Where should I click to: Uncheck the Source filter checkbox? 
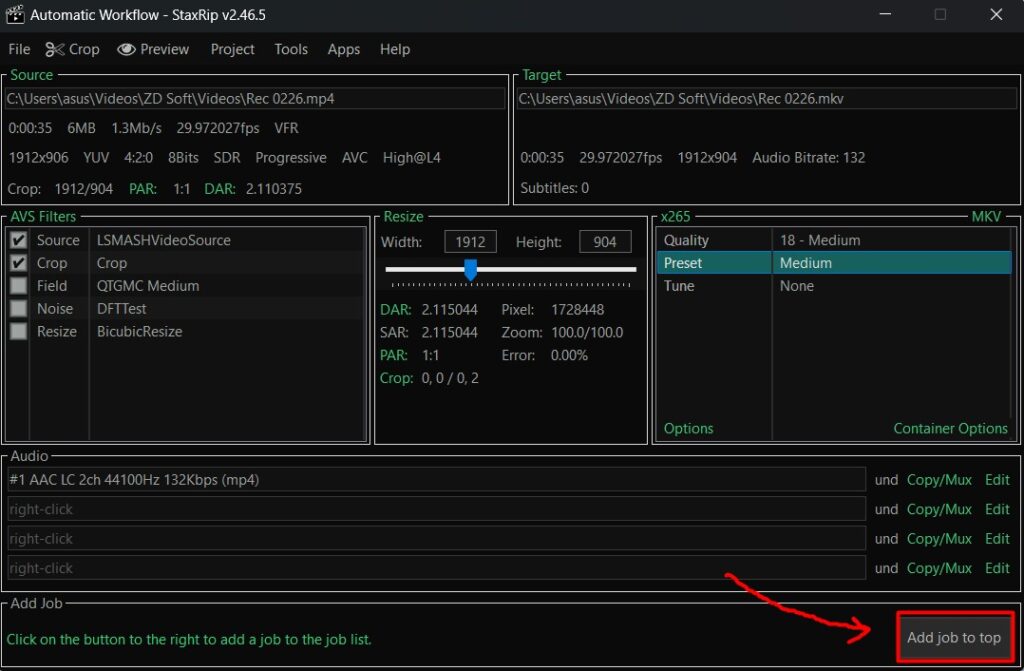(18, 240)
